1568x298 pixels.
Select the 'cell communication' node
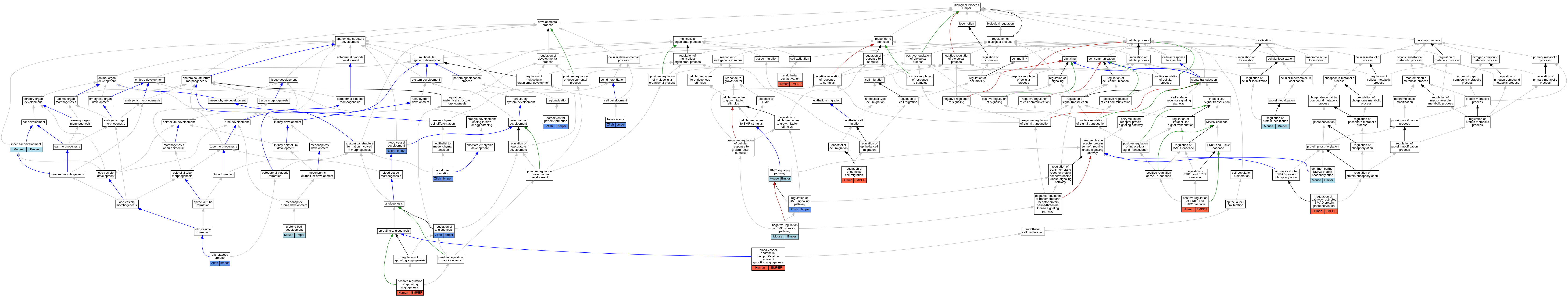click(1101, 59)
